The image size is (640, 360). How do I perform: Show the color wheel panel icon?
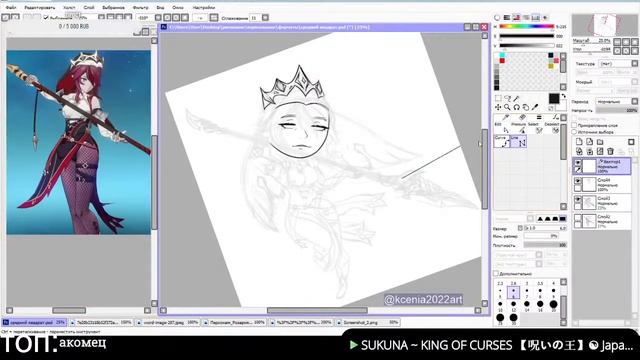[x=497, y=18]
